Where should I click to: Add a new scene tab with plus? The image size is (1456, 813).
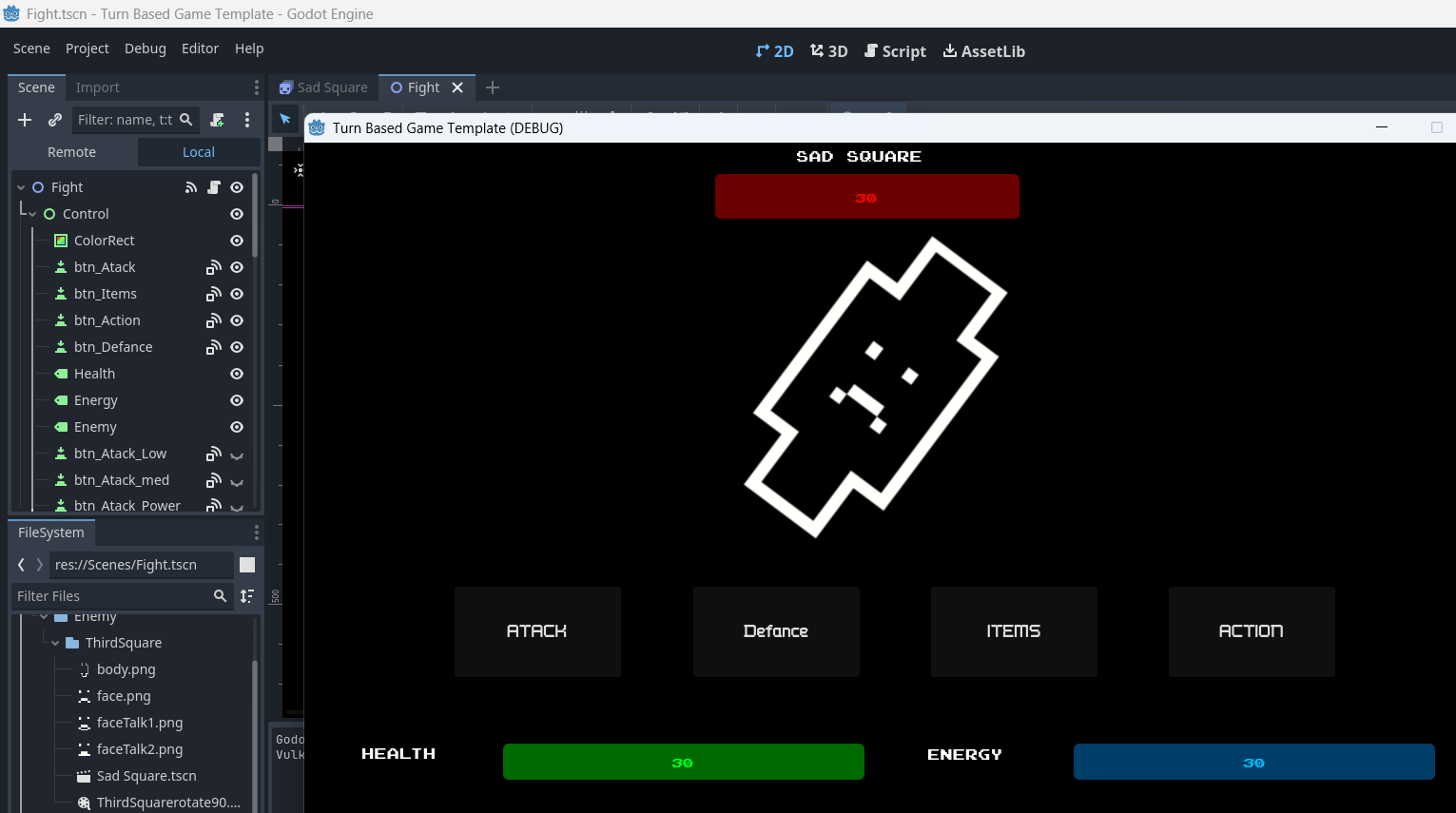(493, 87)
